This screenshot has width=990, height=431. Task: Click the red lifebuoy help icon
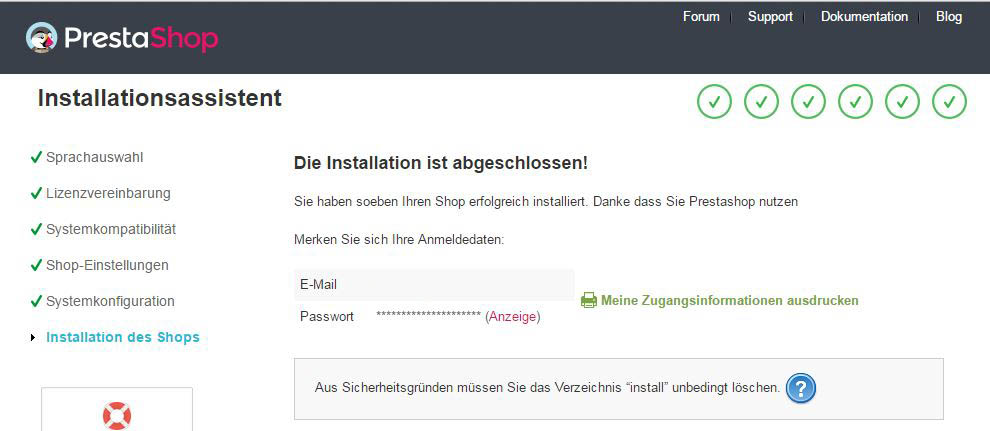tap(117, 416)
